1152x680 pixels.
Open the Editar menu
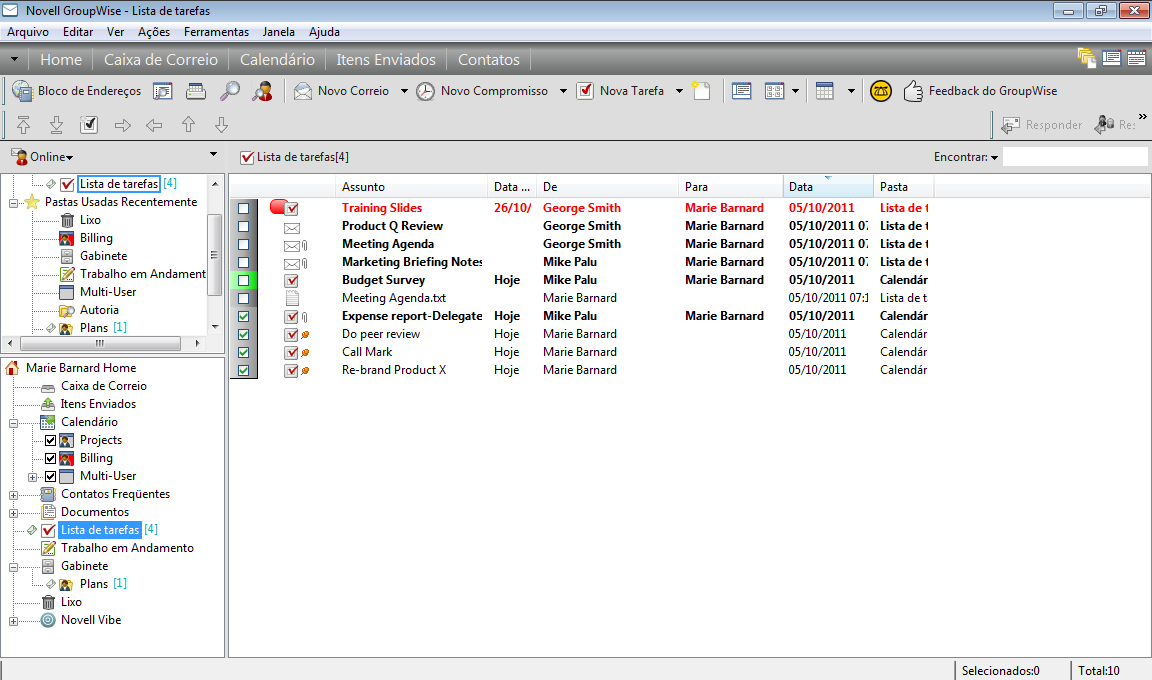click(78, 32)
